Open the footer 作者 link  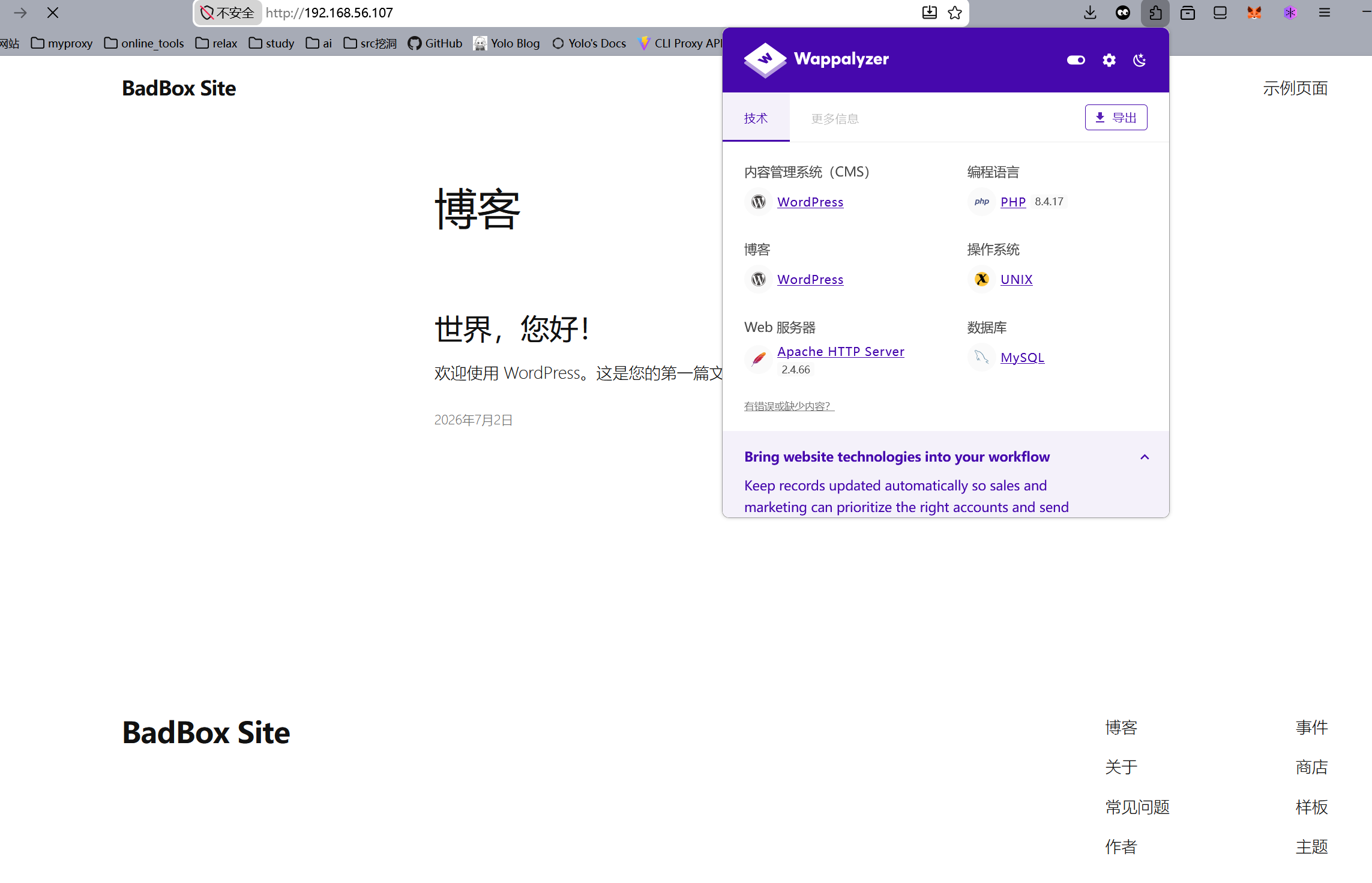tap(1121, 847)
